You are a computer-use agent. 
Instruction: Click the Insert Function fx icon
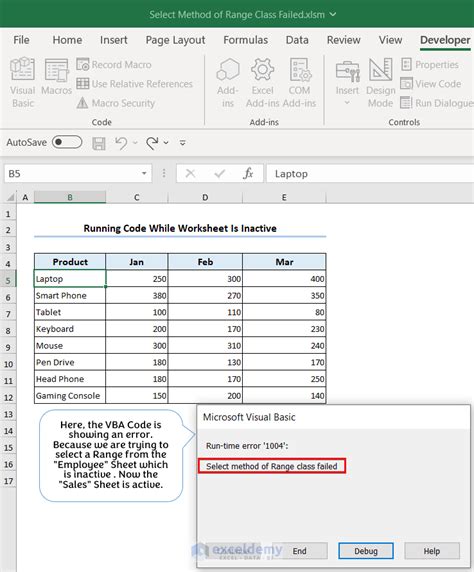pyautogui.click(x=248, y=173)
